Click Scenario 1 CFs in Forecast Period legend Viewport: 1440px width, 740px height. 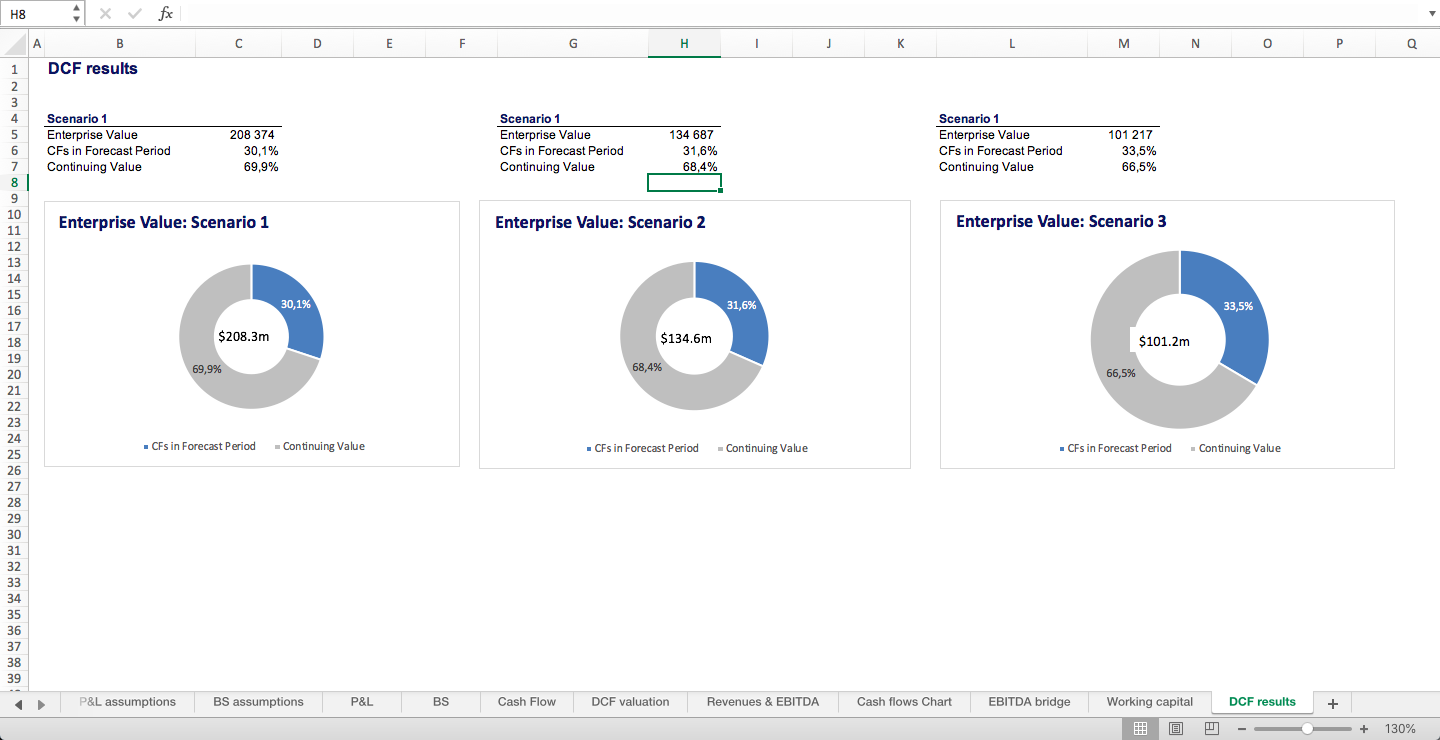[199, 446]
